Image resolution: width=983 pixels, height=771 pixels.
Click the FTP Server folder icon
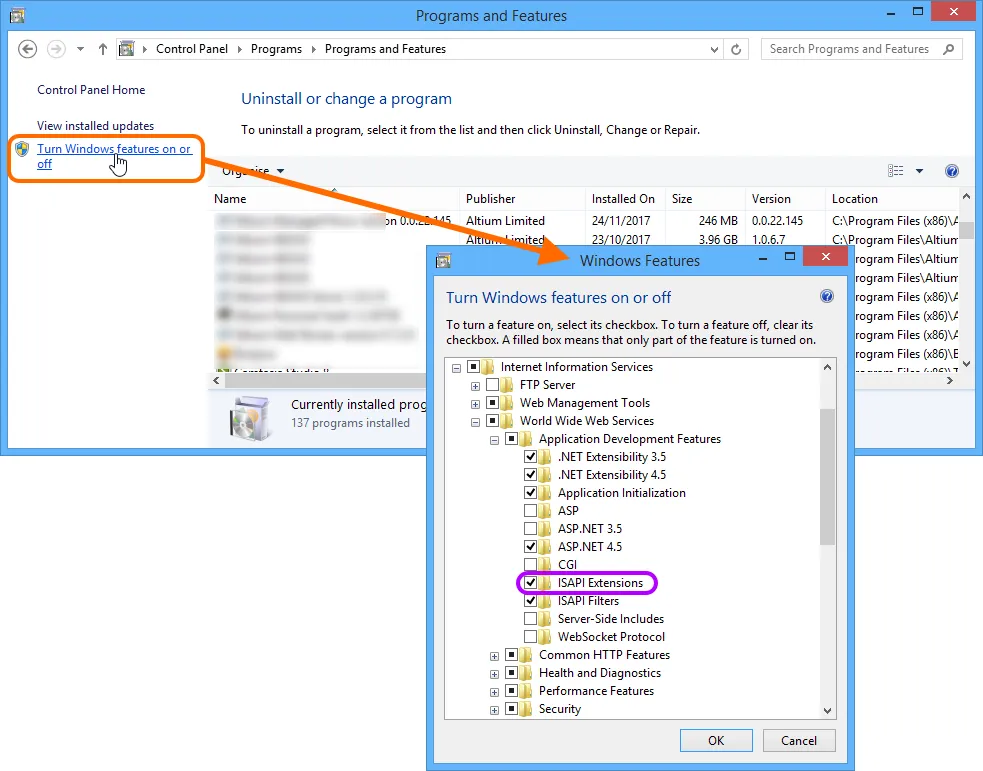pos(508,385)
